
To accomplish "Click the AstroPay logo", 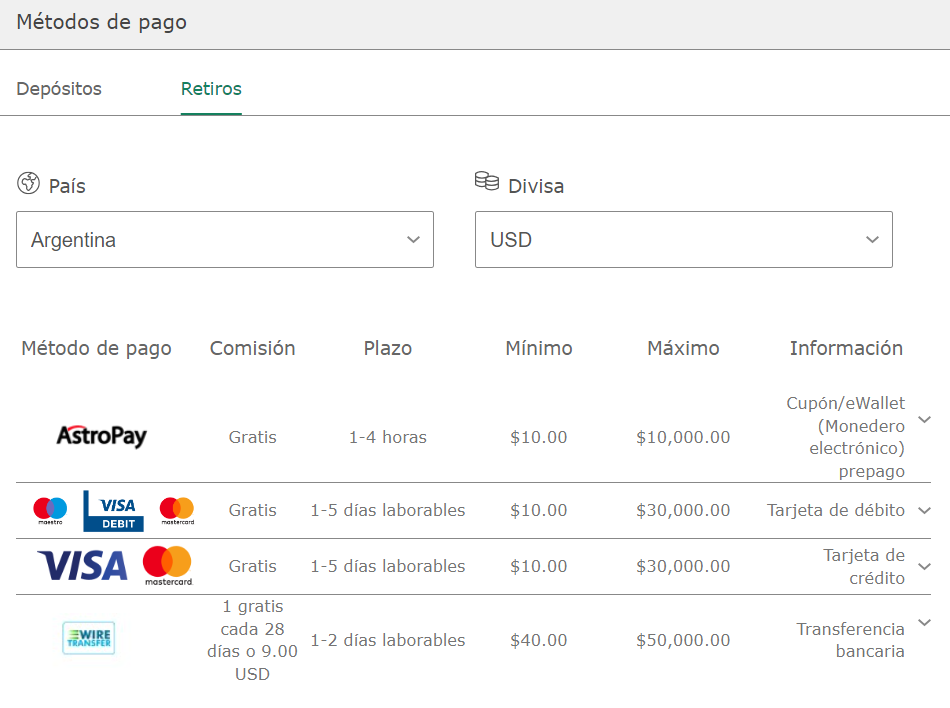I will click(102, 435).
